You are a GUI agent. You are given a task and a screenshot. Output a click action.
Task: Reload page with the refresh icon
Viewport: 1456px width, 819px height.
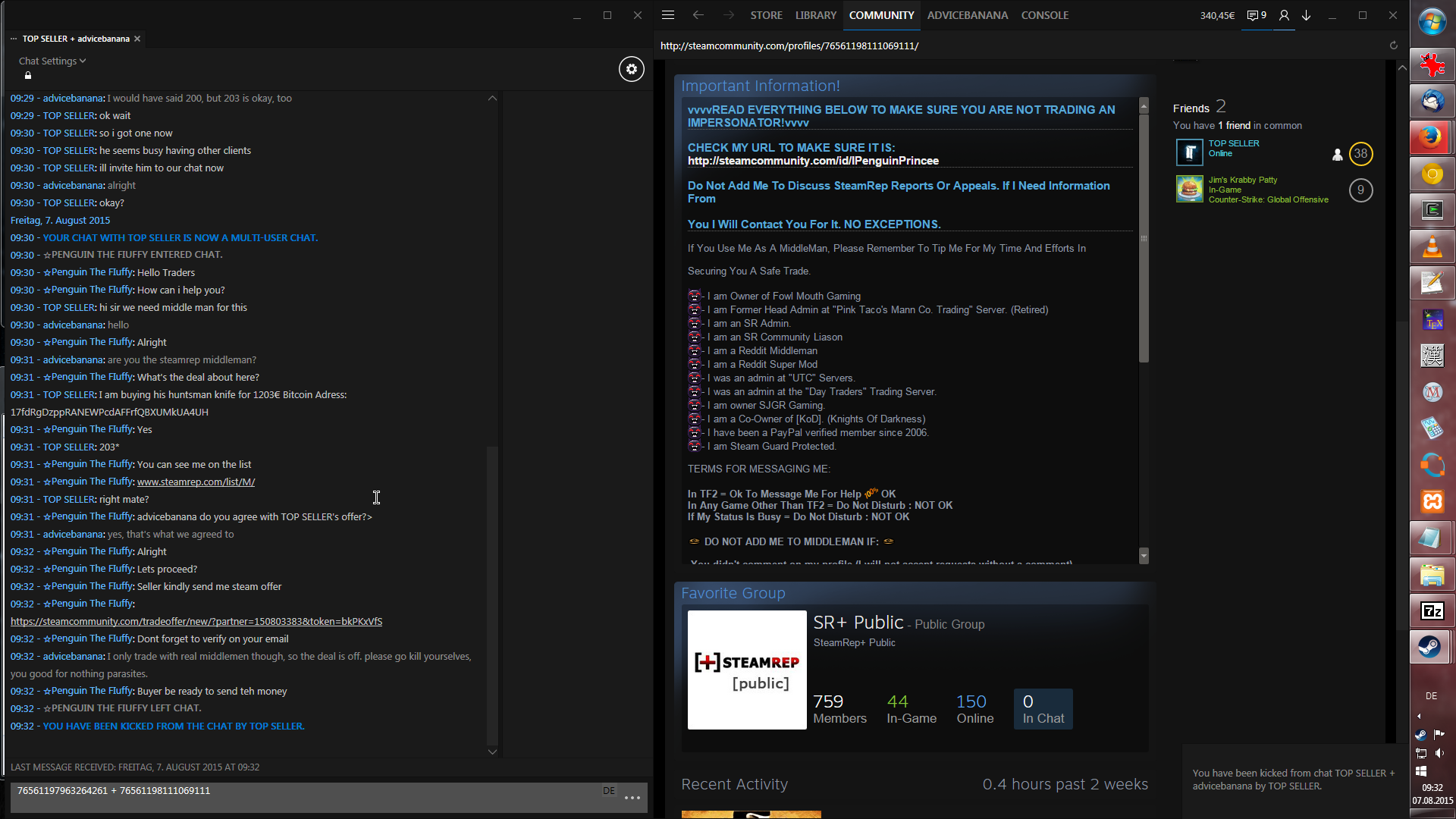tap(1393, 45)
